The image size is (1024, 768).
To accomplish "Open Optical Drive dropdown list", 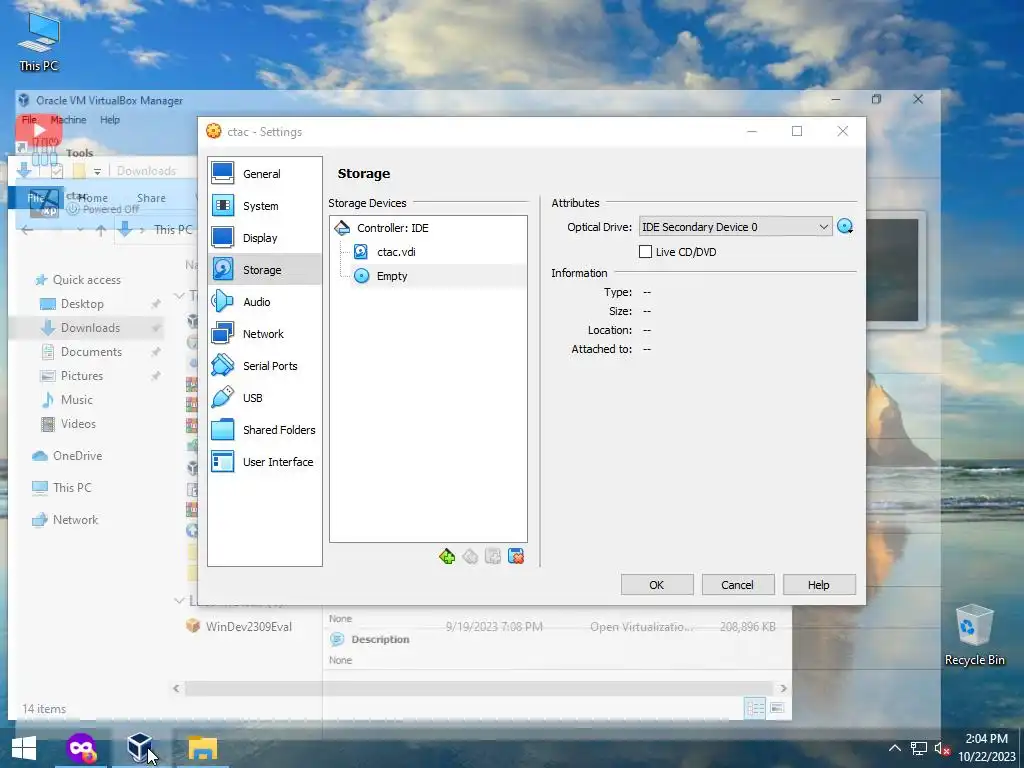I will 735,227.
